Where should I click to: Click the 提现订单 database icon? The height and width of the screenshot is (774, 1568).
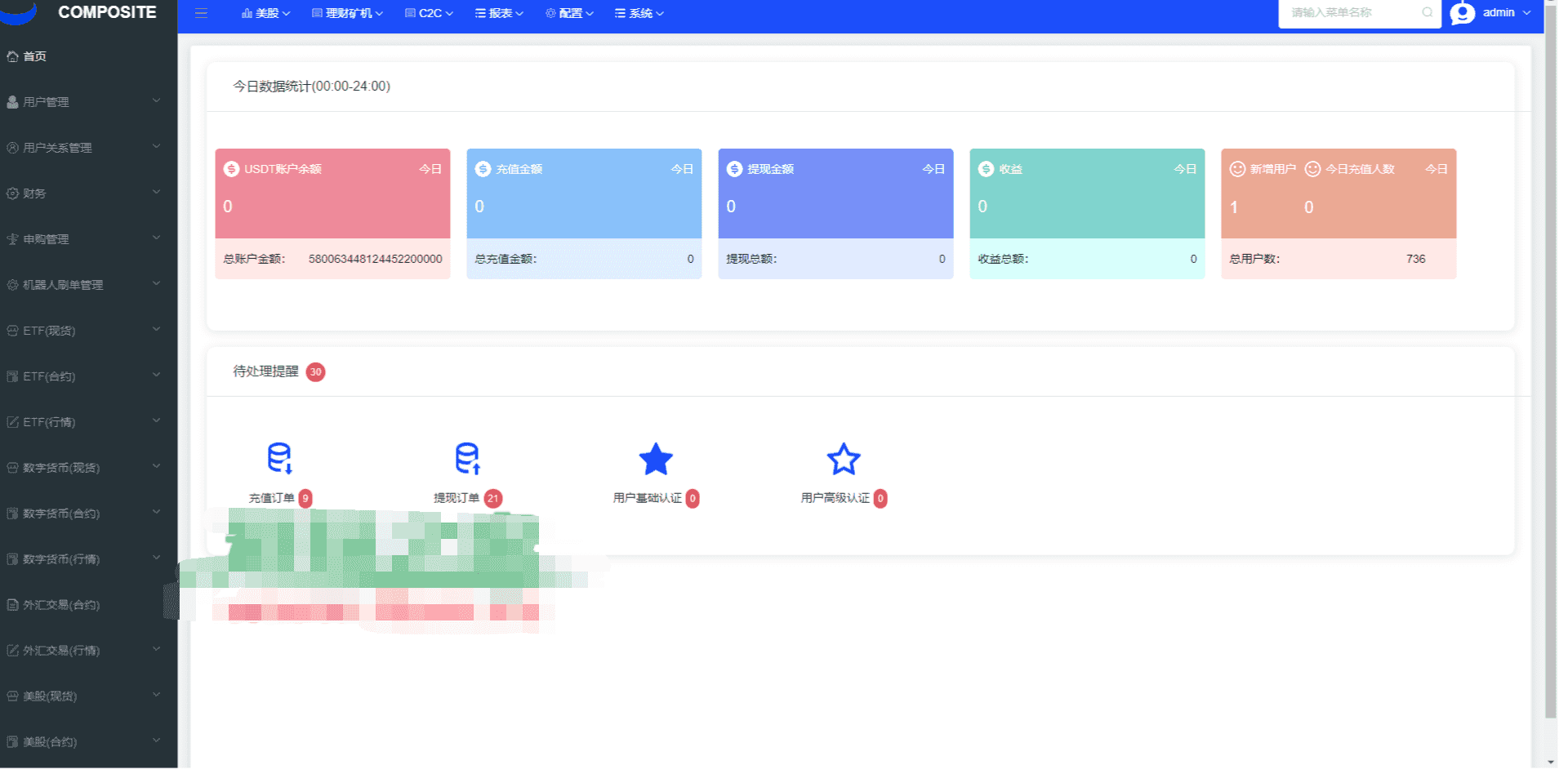467,459
